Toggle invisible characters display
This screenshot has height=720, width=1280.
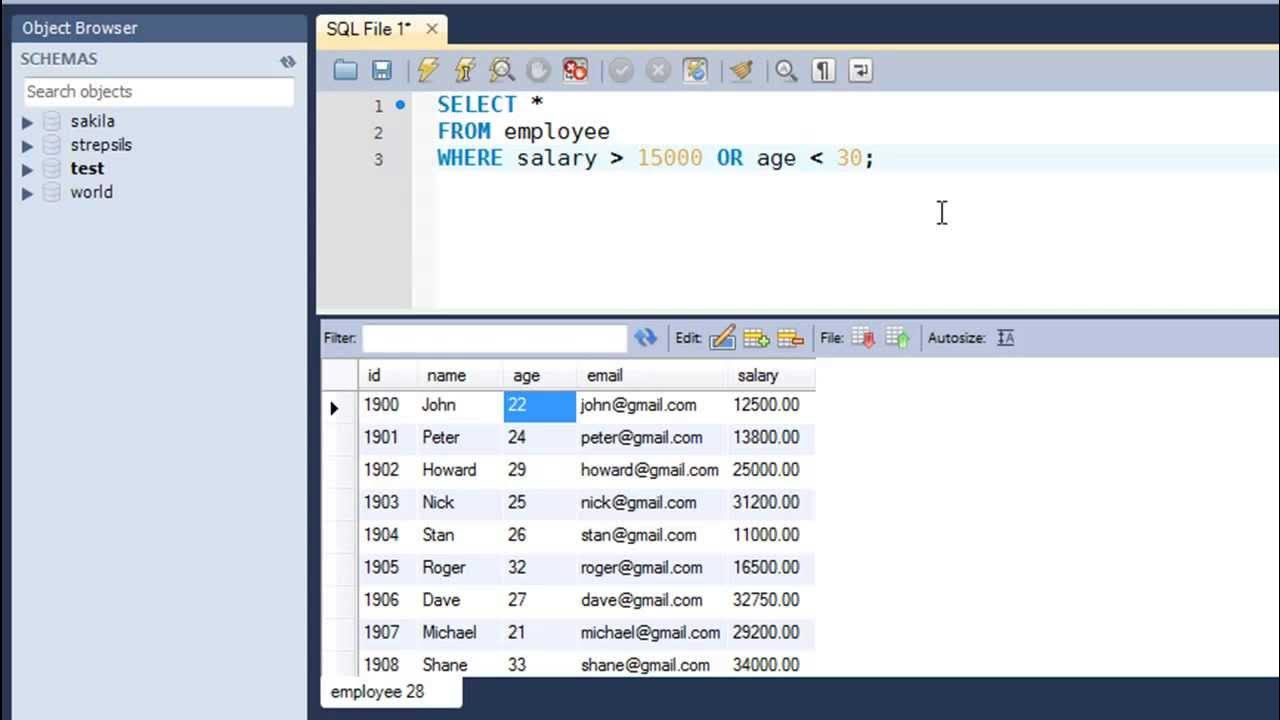823,70
